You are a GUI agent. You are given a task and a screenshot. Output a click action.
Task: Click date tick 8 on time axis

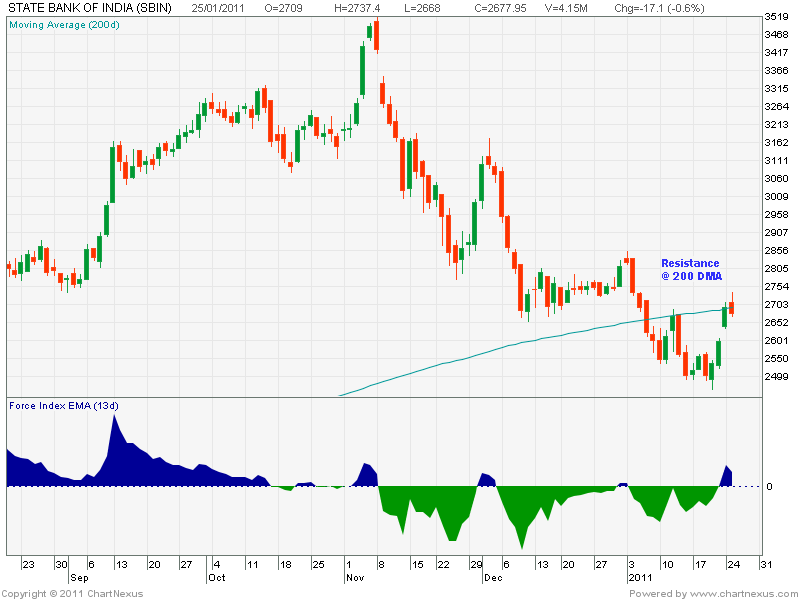pyautogui.click(x=381, y=564)
